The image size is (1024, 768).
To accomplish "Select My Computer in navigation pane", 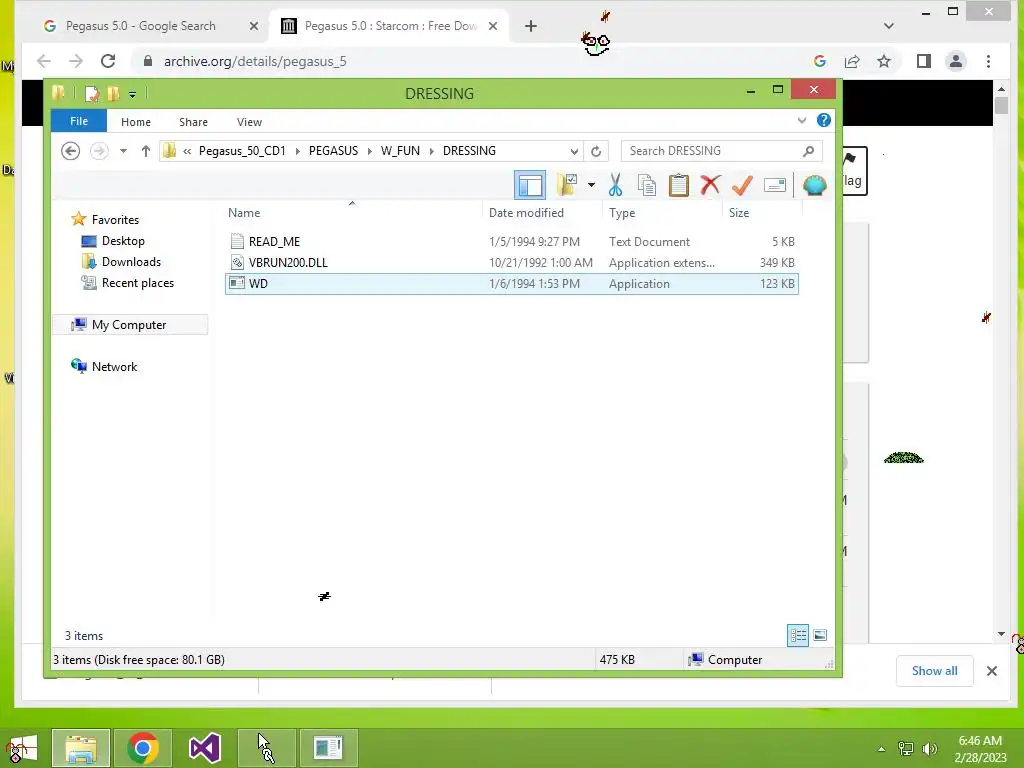I will click(129, 325).
